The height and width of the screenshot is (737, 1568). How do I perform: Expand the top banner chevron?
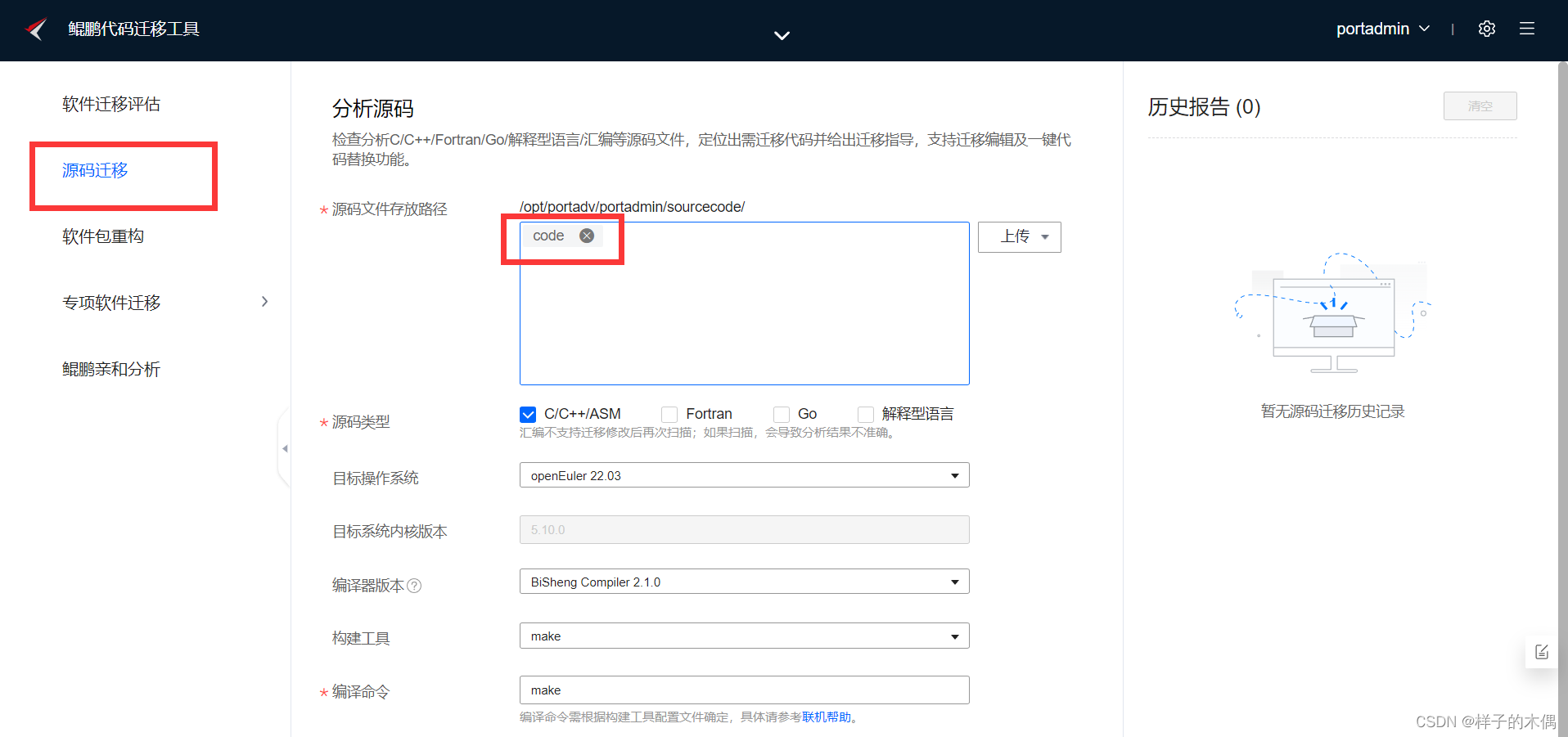pos(782,35)
